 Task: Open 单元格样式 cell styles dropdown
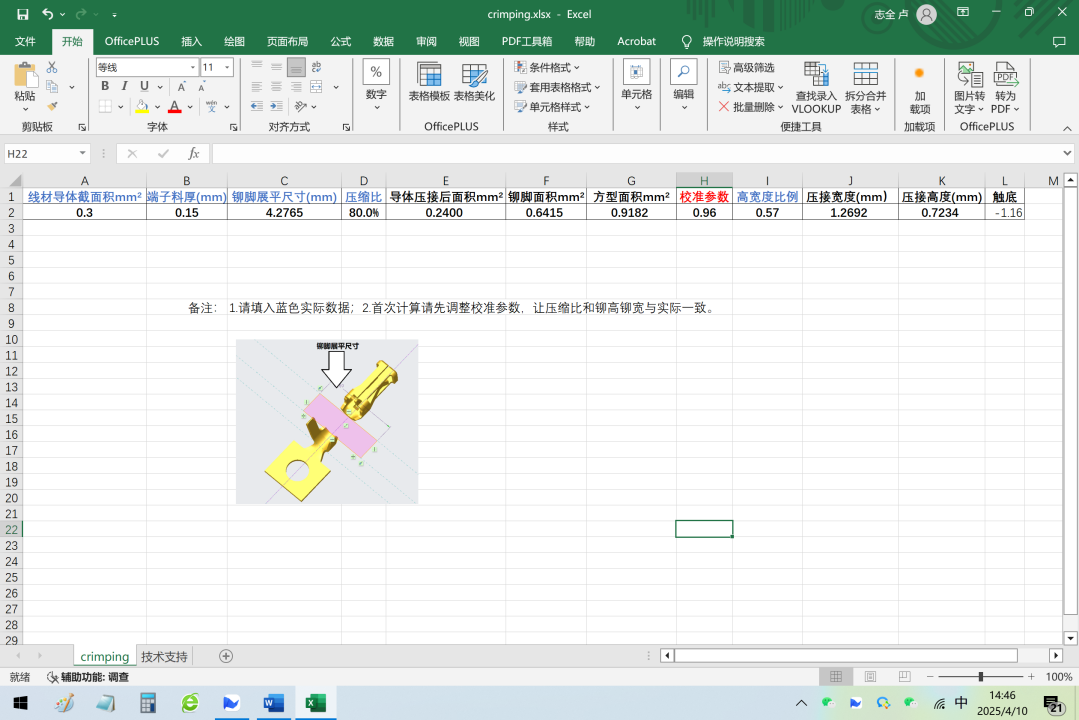click(553, 107)
